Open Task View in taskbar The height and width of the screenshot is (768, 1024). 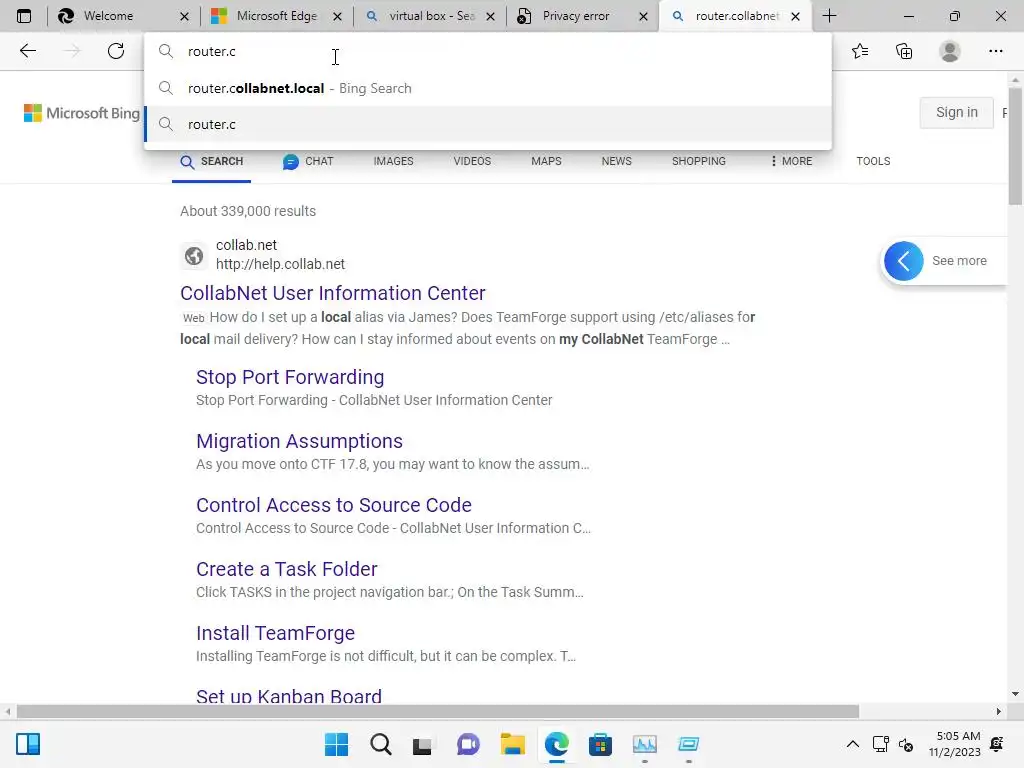[423, 744]
